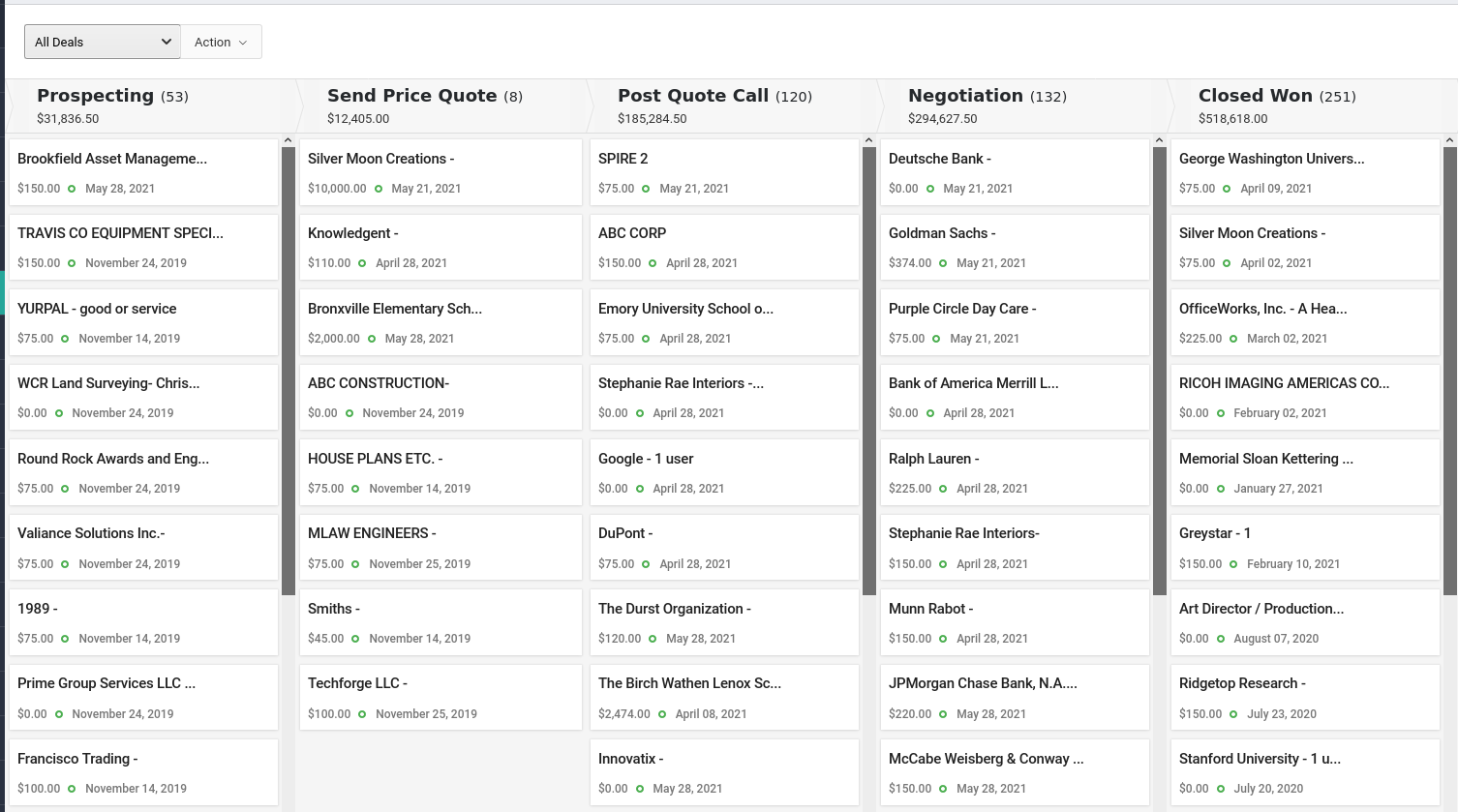This screenshot has width=1458, height=812.
Task: Open the Round Rock Awards deal
Action: [143, 472]
